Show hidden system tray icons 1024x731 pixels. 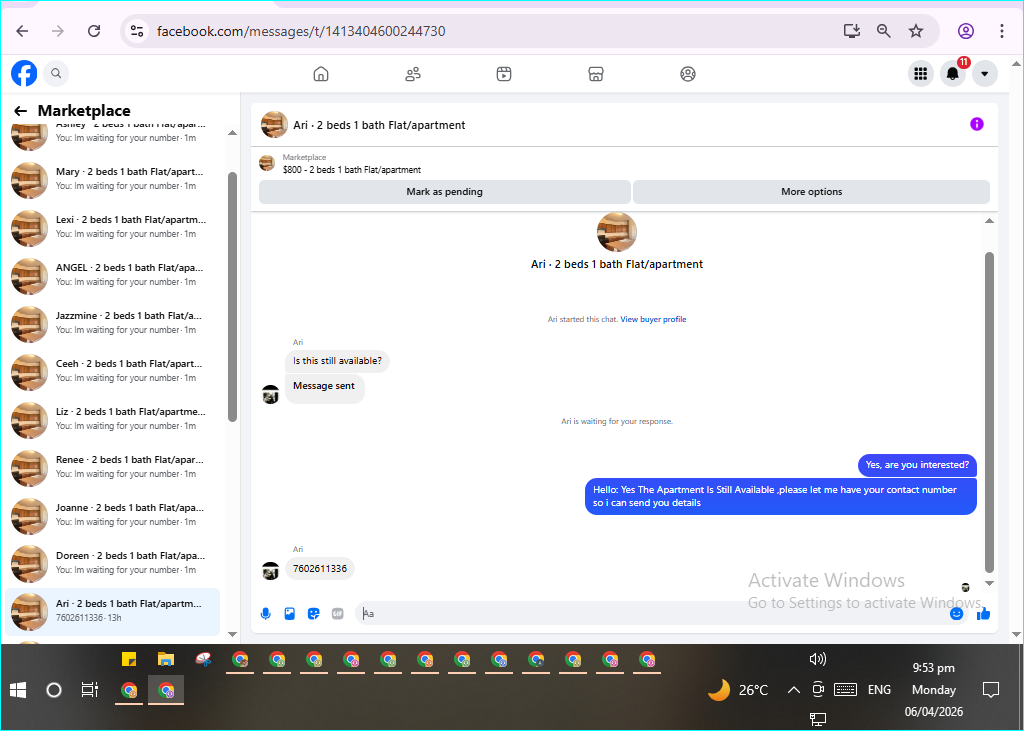pyautogui.click(x=793, y=690)
